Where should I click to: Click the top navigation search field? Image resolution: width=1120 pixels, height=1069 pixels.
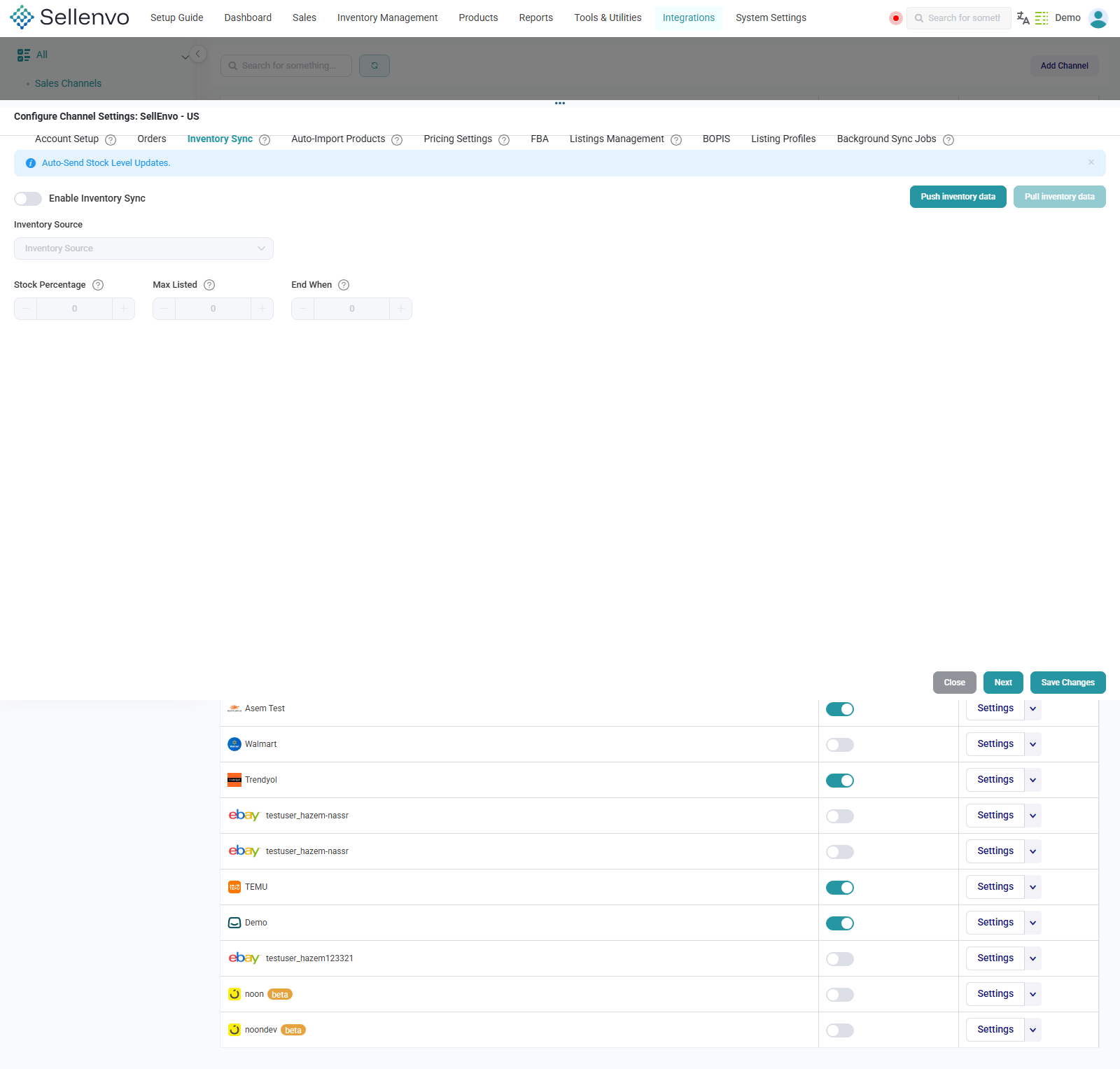958,18
